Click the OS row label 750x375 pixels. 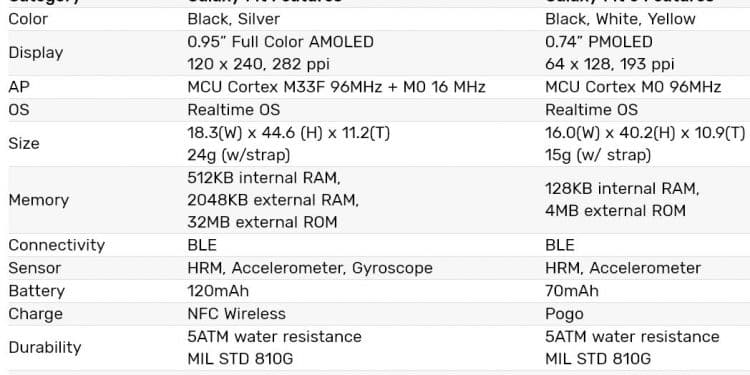click(19, 110)
